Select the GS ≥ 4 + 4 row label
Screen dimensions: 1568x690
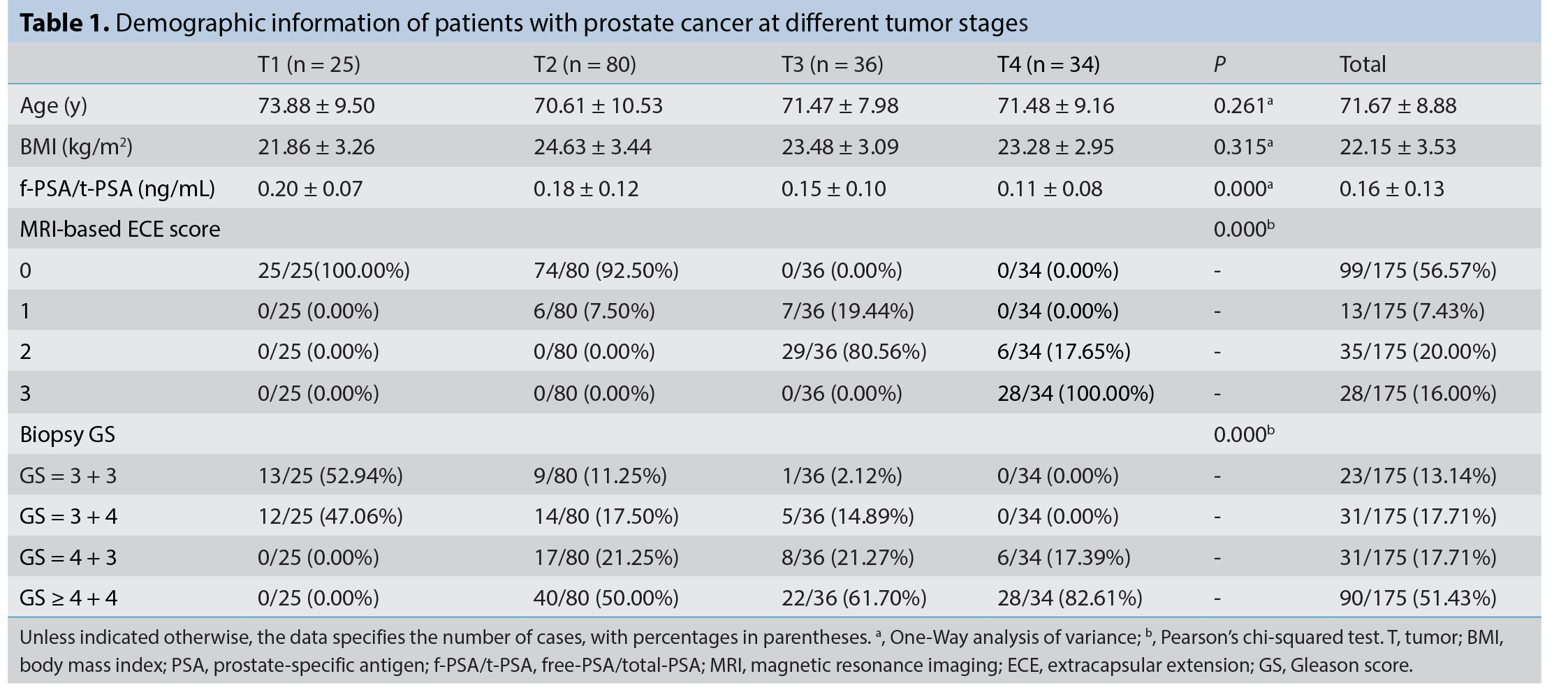pyautogui.click(x=68, y=598)
